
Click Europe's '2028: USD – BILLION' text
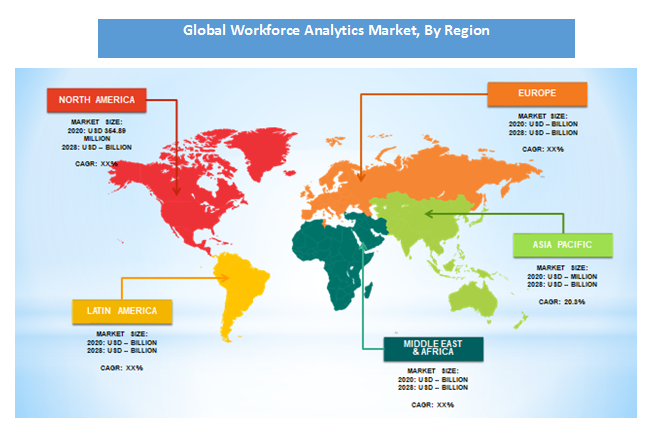tap(543, 133)
